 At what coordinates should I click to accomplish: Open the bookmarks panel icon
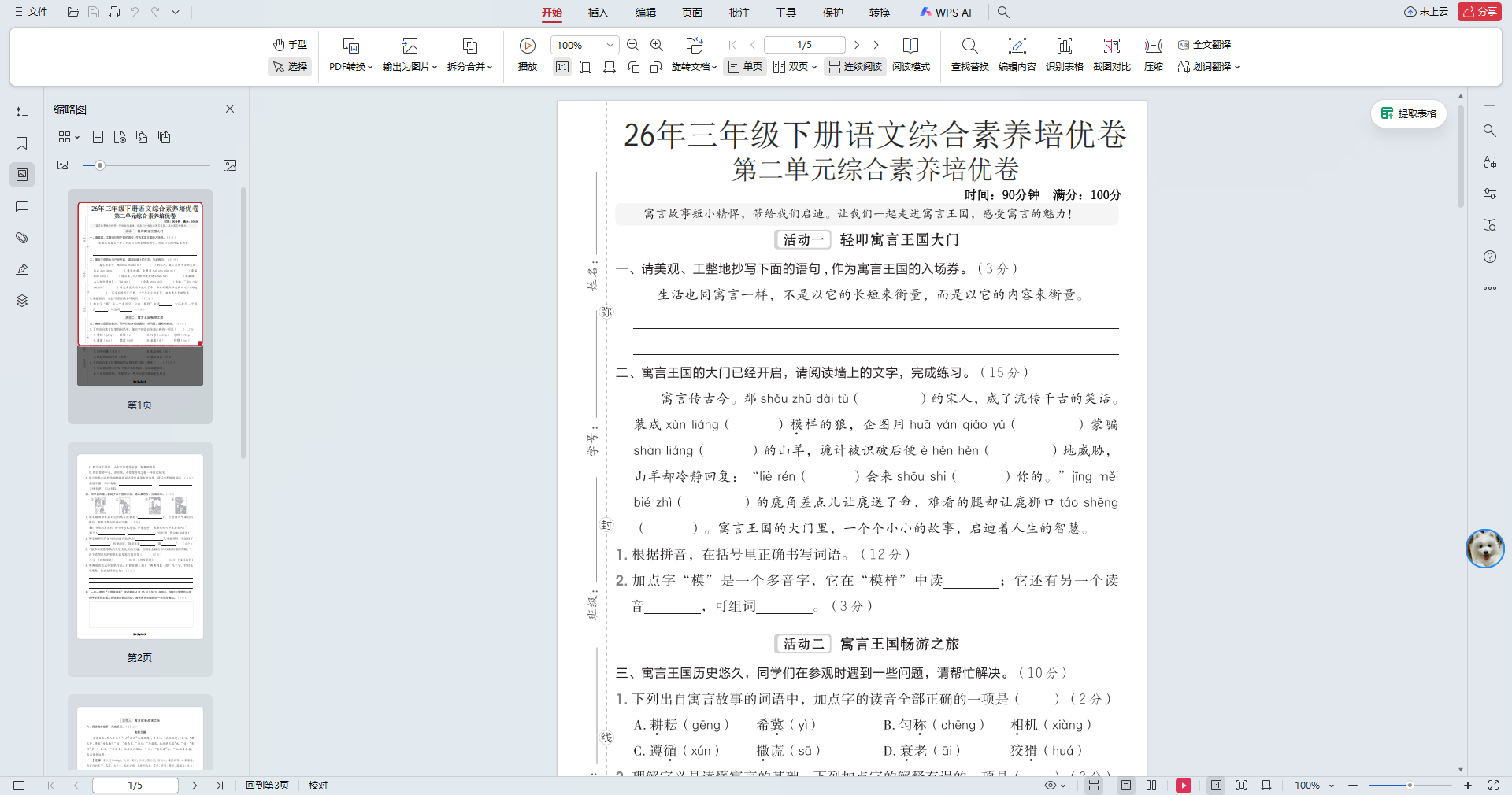point(21,143)
